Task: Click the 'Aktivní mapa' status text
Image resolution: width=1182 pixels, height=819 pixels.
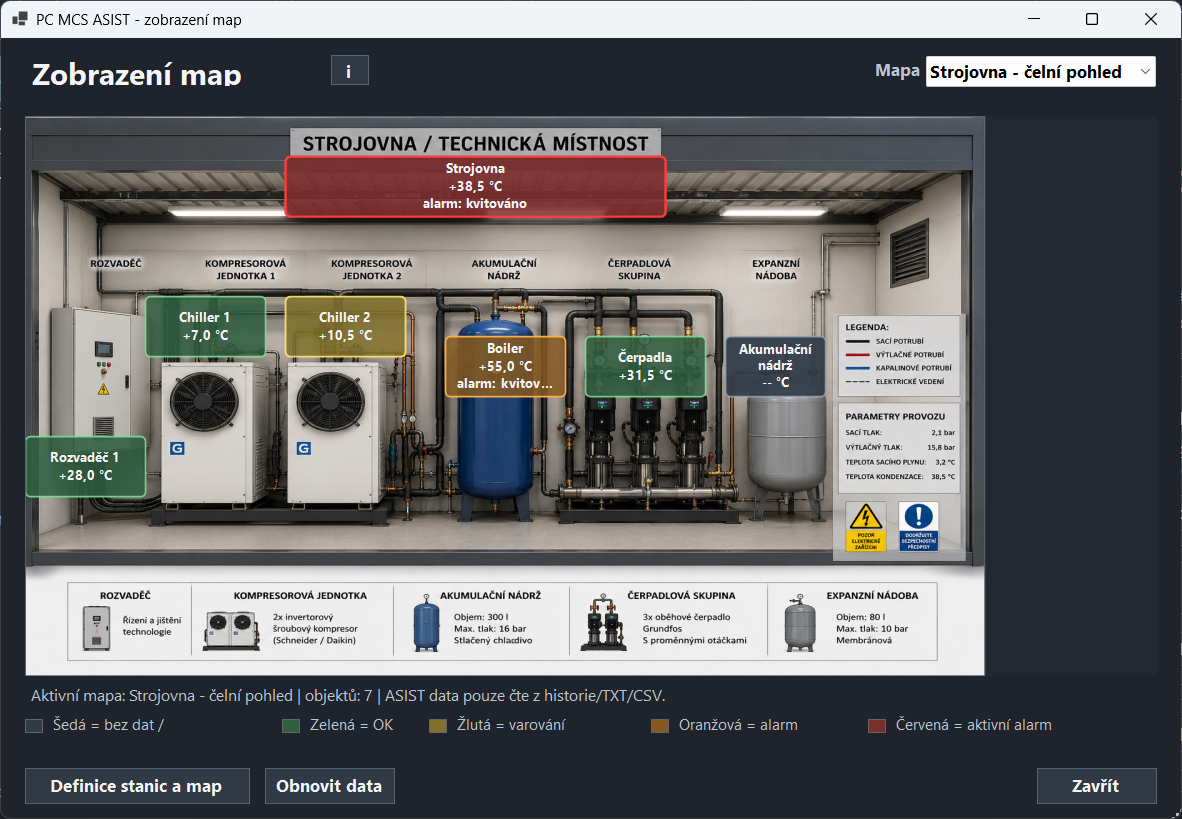Action: (x=348, y=695)
